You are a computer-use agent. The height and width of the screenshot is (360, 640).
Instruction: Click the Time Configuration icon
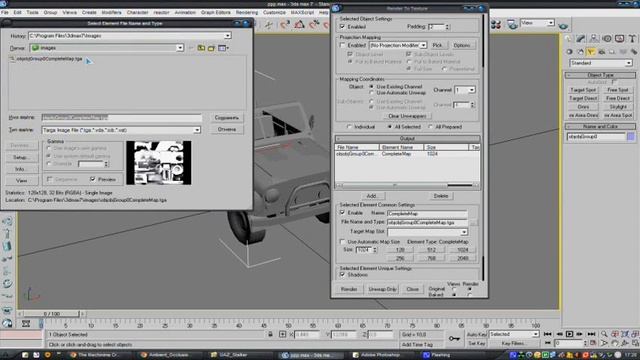(x=593, y=343)
